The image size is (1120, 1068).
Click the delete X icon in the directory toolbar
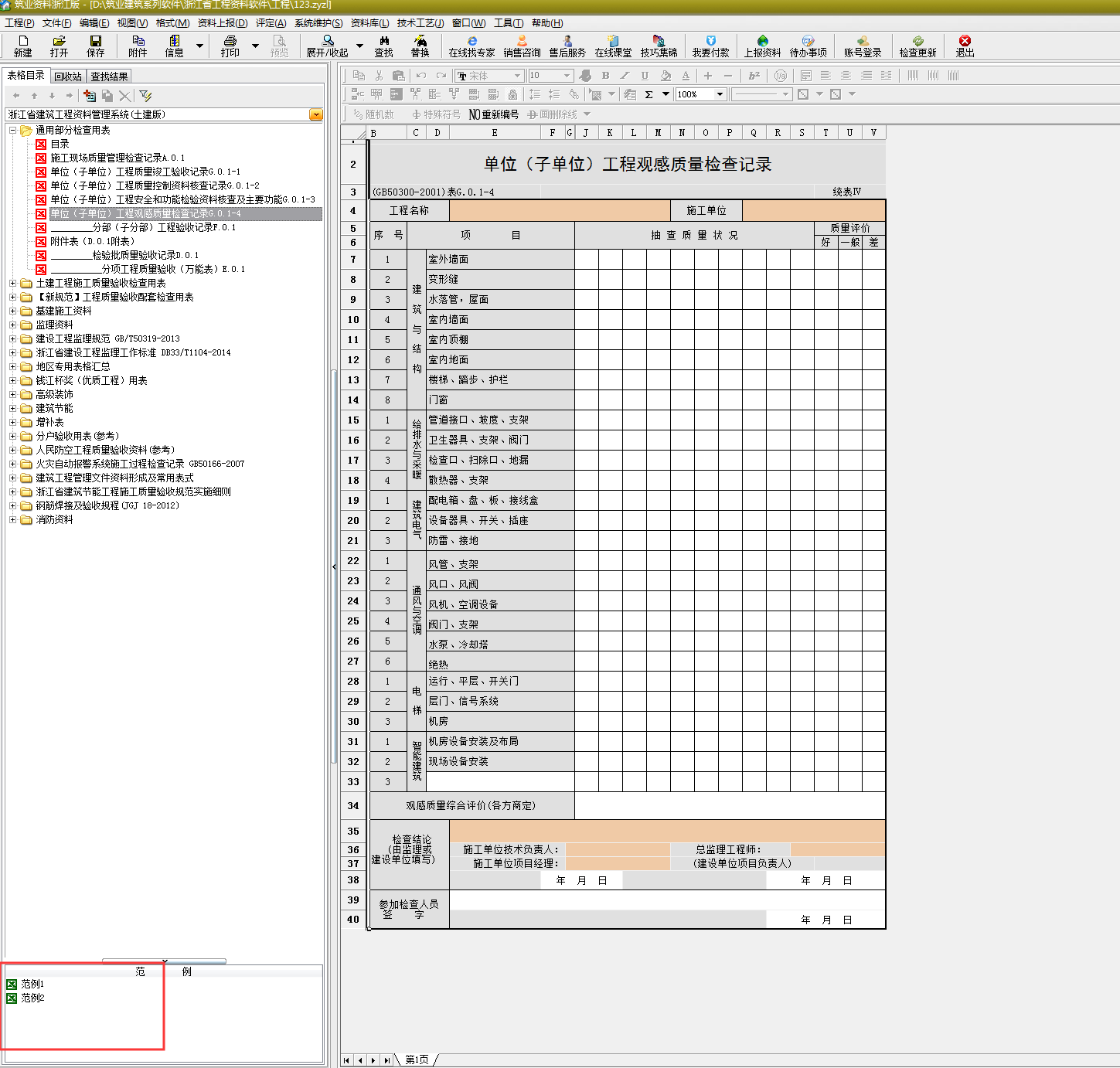point(124,96)
